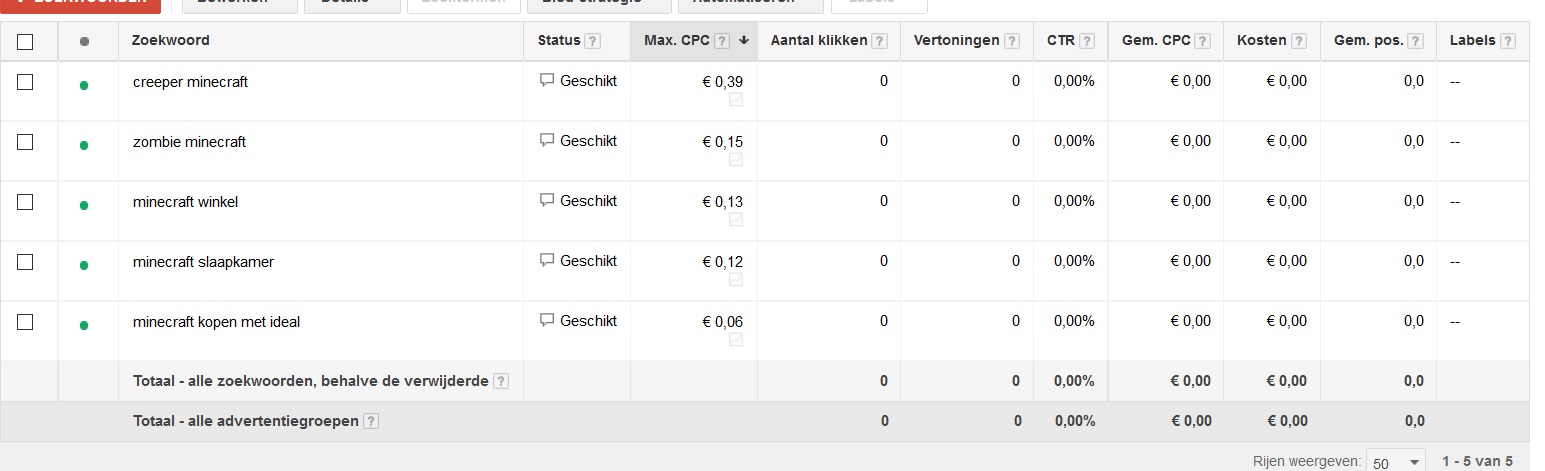Click the help icon beside Labels header
This screenshot has height=471, width=1545.
[x=1508, y=41]
